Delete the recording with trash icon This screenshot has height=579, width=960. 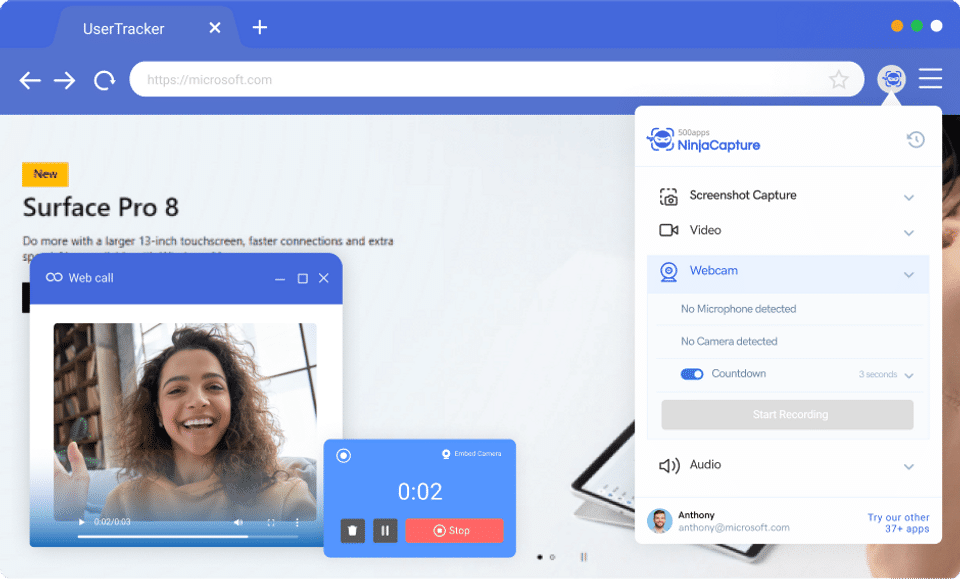click(353, 531)
